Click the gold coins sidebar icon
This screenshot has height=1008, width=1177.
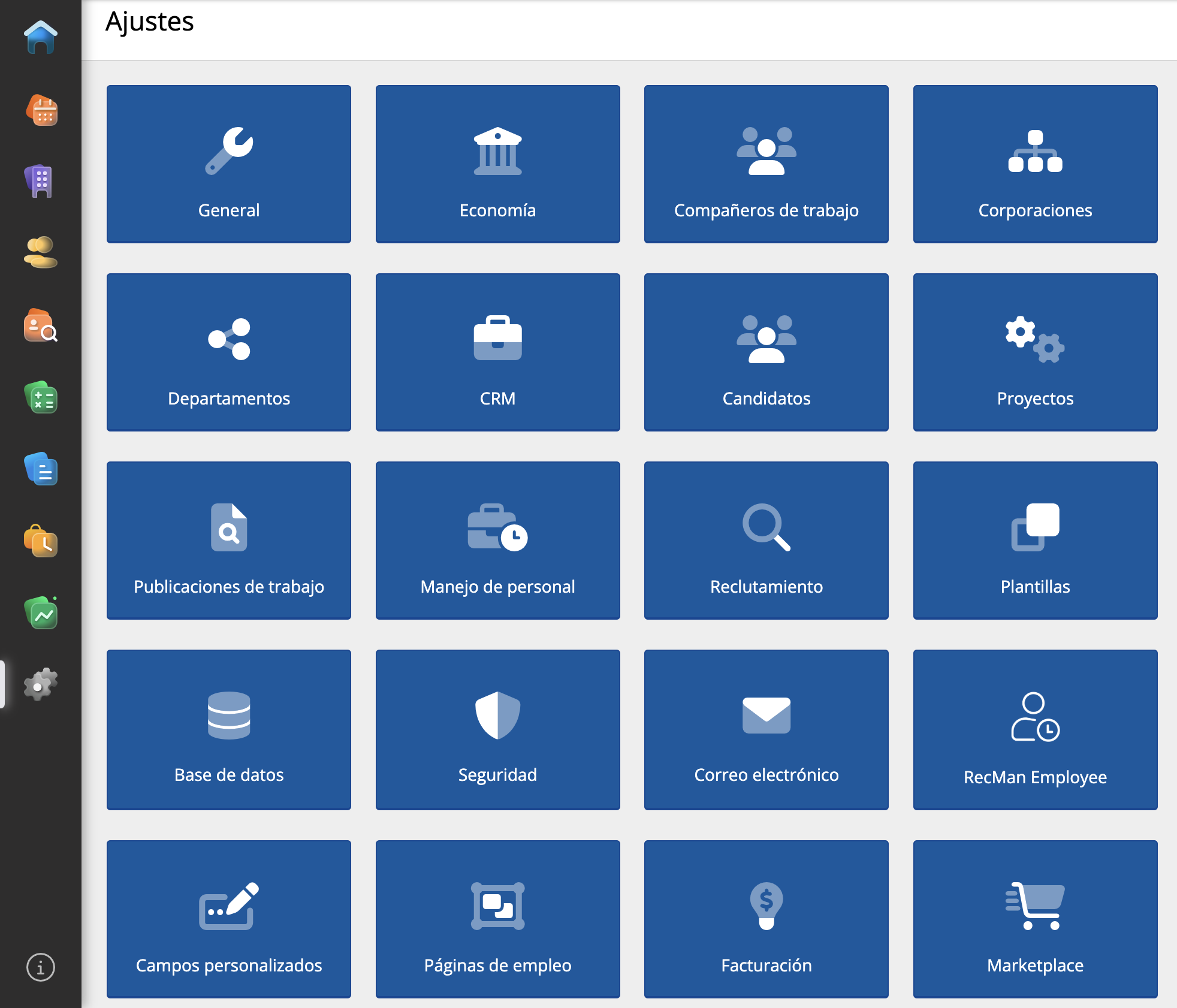point(41,253)
